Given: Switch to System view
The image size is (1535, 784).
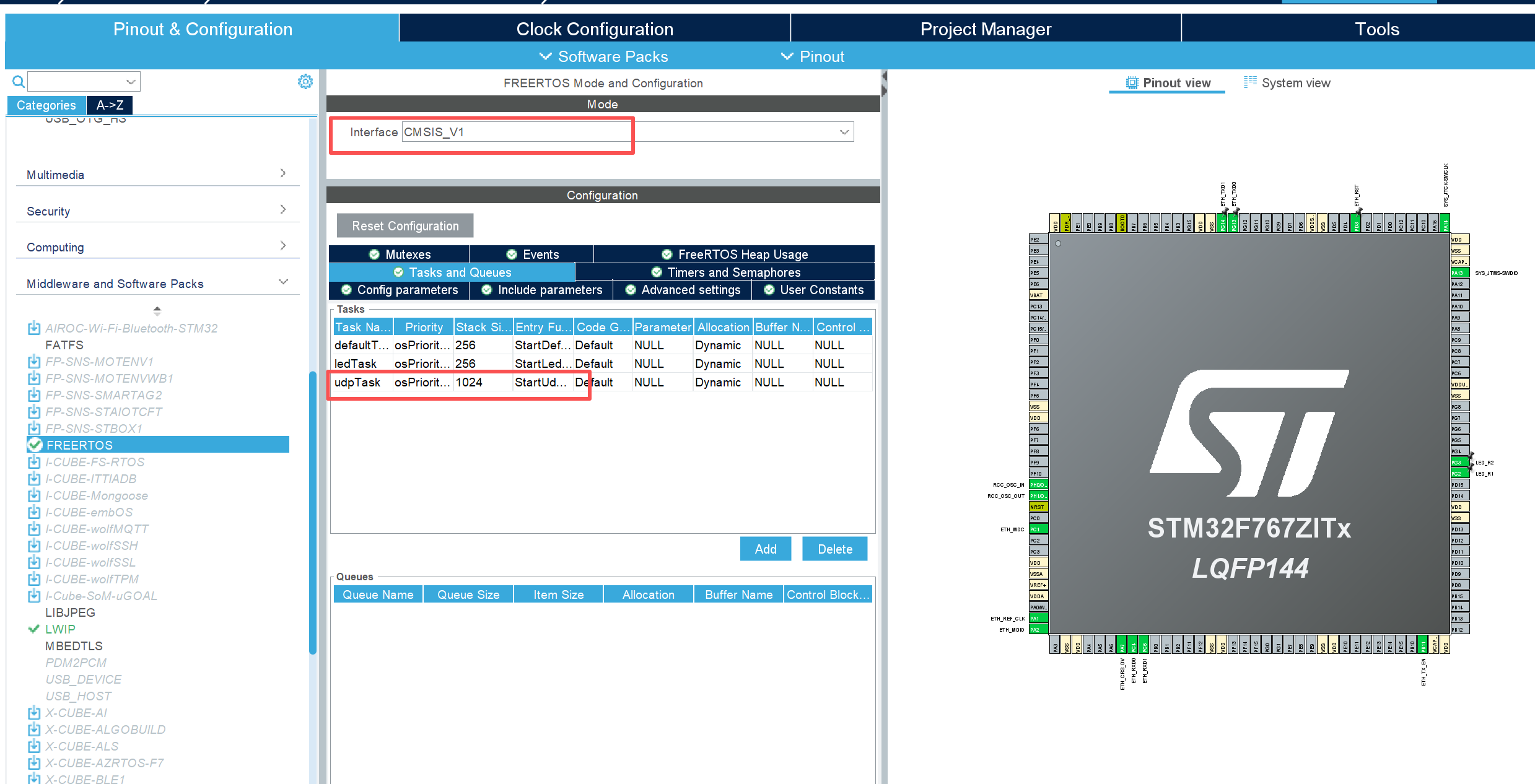Looking at the screenshot, I should [1287, 83].
